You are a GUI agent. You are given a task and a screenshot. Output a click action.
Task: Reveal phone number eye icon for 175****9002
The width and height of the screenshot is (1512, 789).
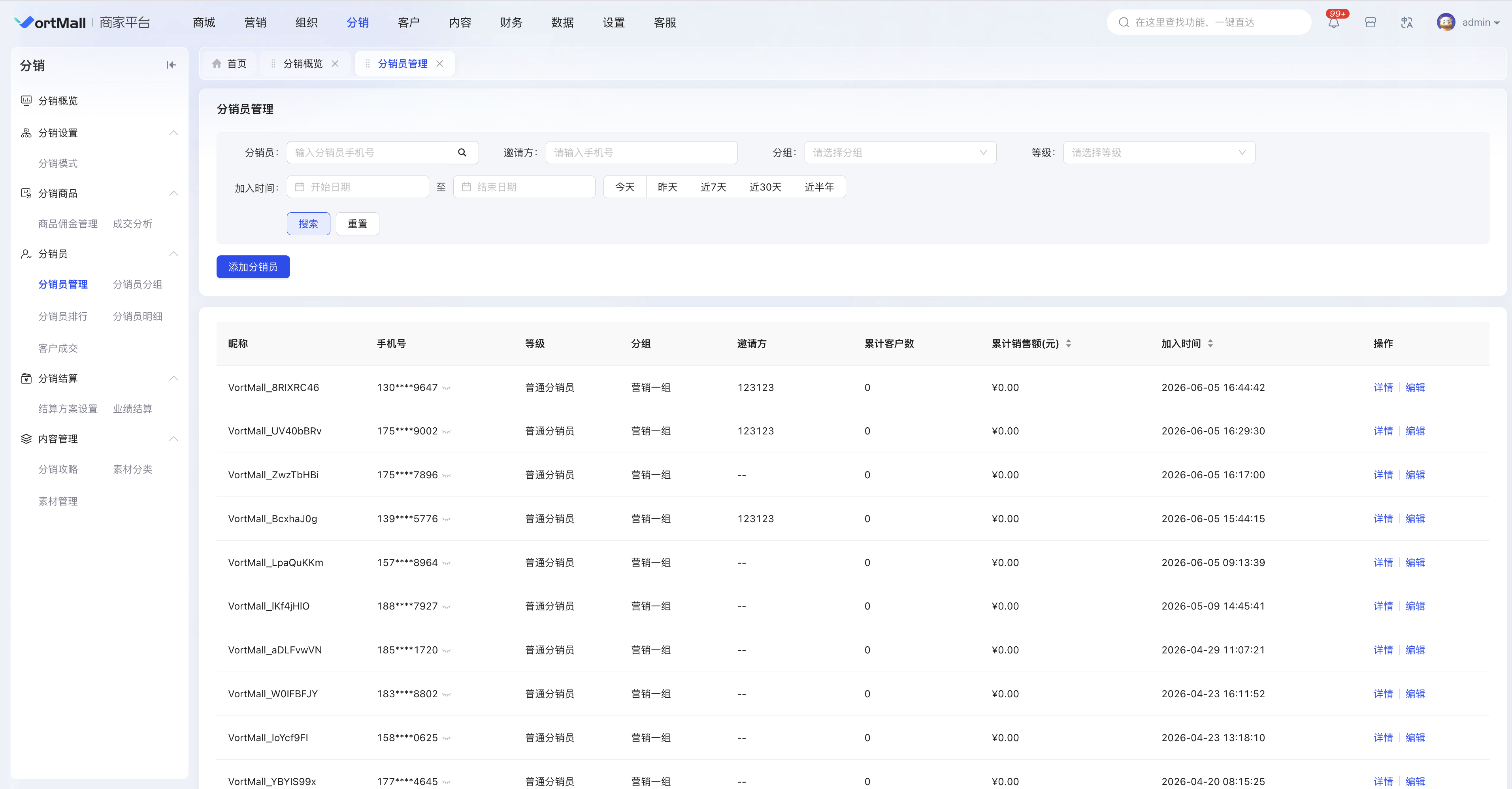447,432
